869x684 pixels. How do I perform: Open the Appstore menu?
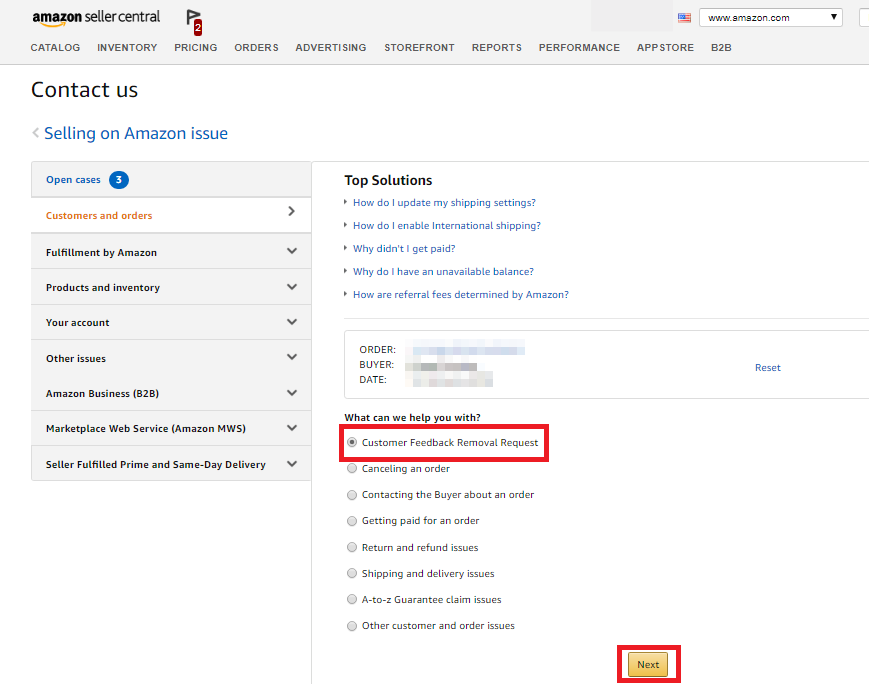point(665,48)
